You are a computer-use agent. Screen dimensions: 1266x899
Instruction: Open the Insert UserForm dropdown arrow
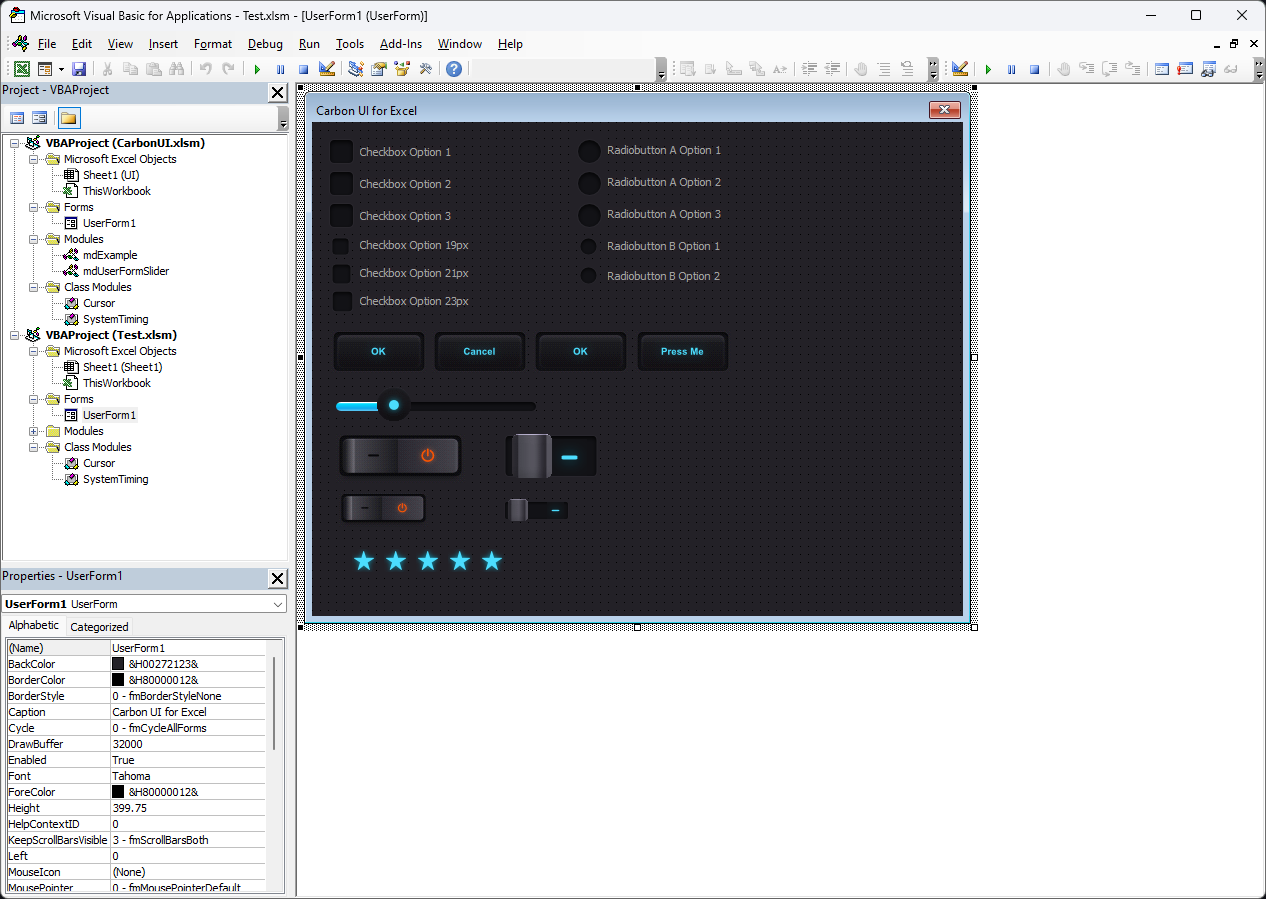coord(61,69)
